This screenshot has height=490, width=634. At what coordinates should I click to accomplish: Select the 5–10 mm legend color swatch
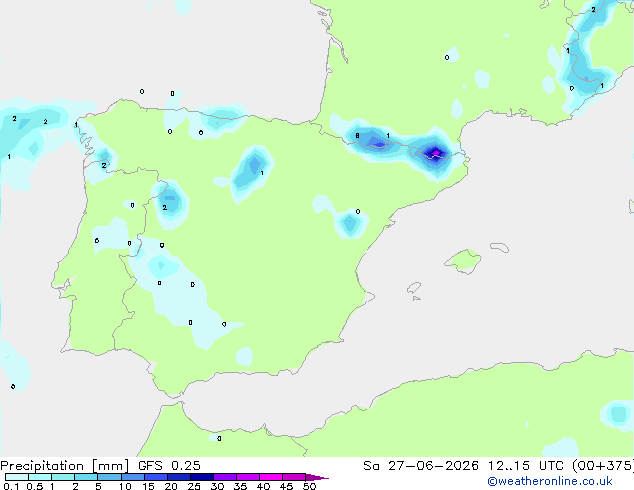[x=109, y=477]
